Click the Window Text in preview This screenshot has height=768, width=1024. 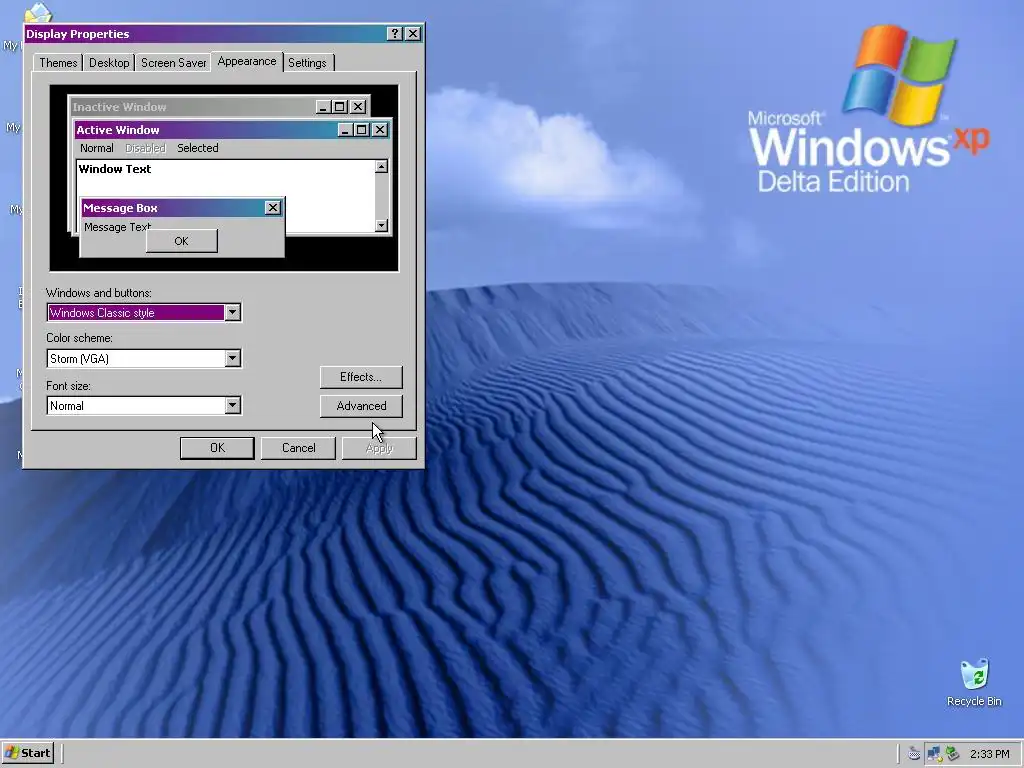pos(115,169)
